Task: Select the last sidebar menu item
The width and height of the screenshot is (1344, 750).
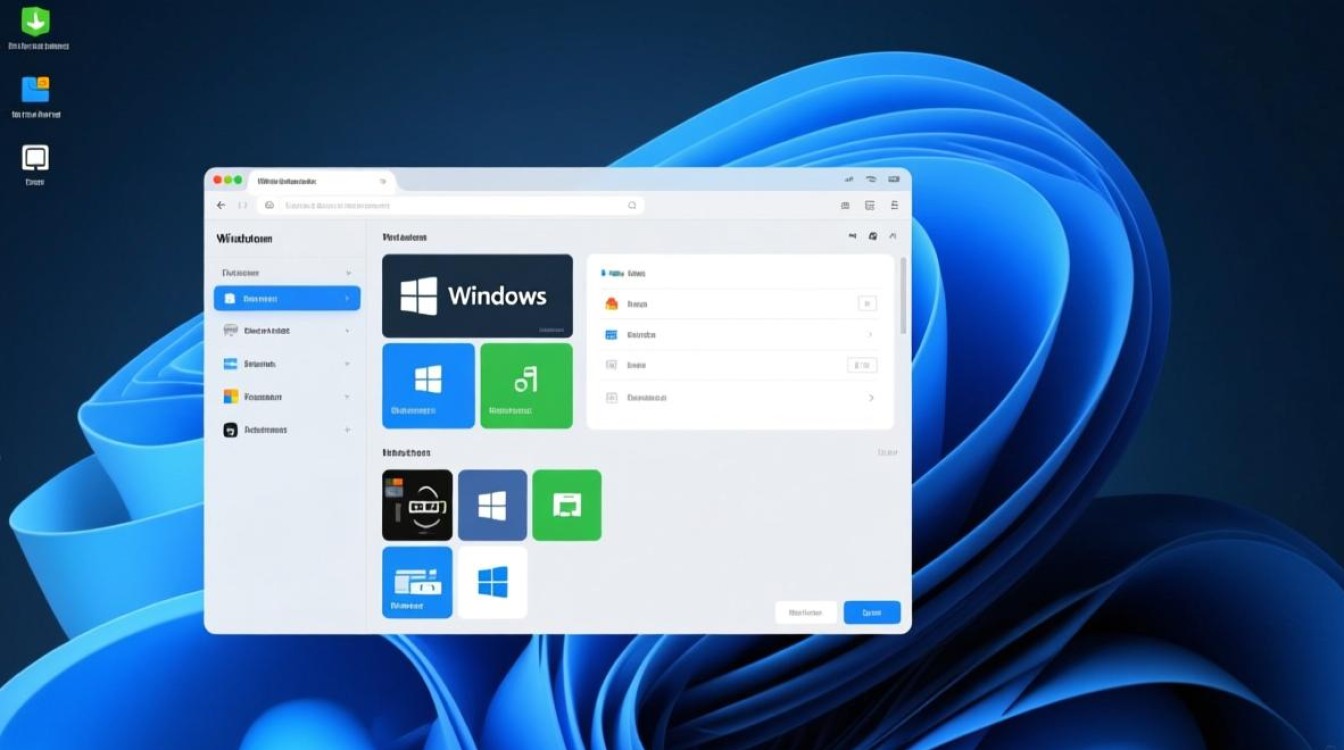Action: click(x=286, y=429)
